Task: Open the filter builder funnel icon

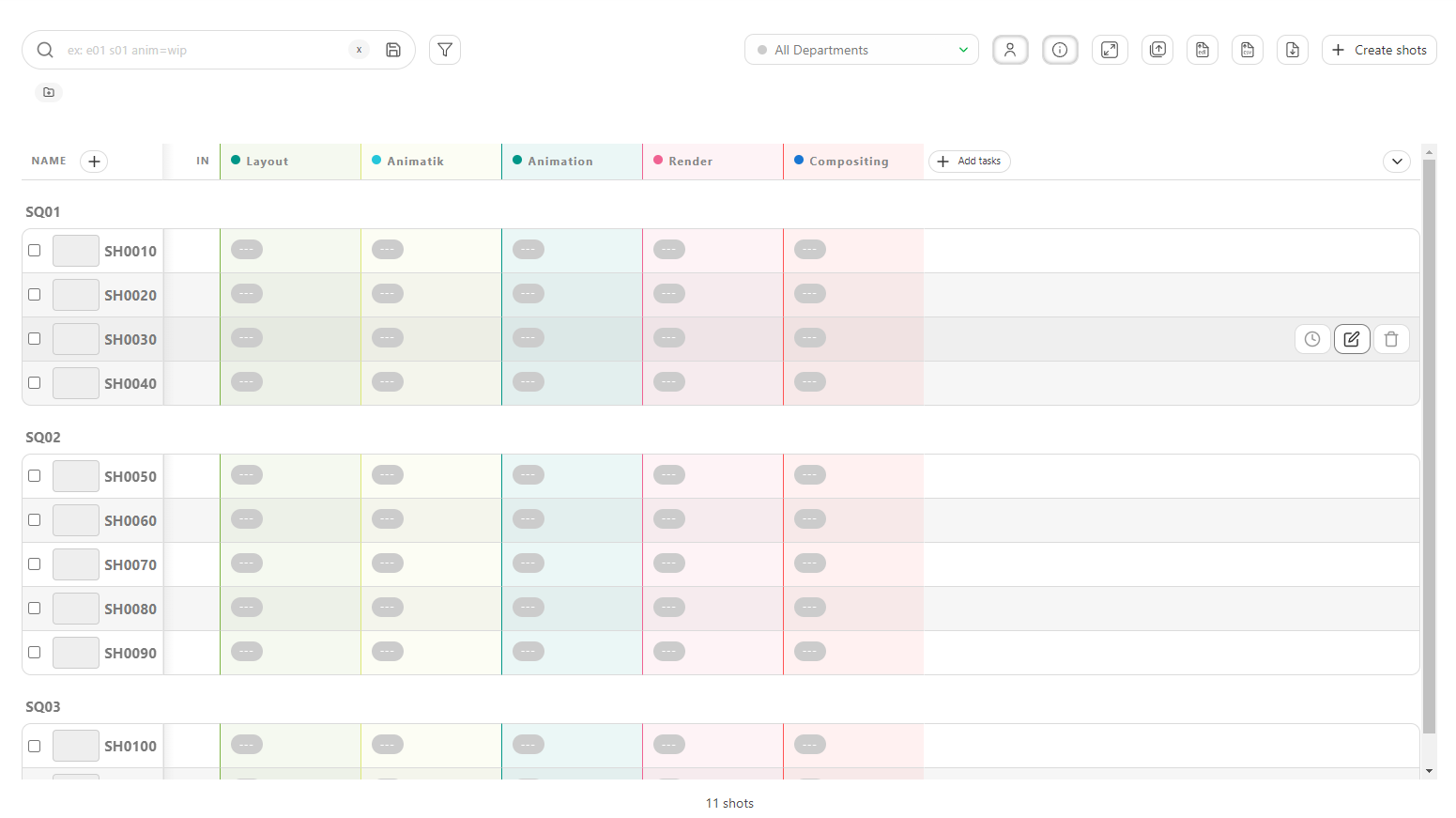Action: pyautogui.click(x=445, y=50)
